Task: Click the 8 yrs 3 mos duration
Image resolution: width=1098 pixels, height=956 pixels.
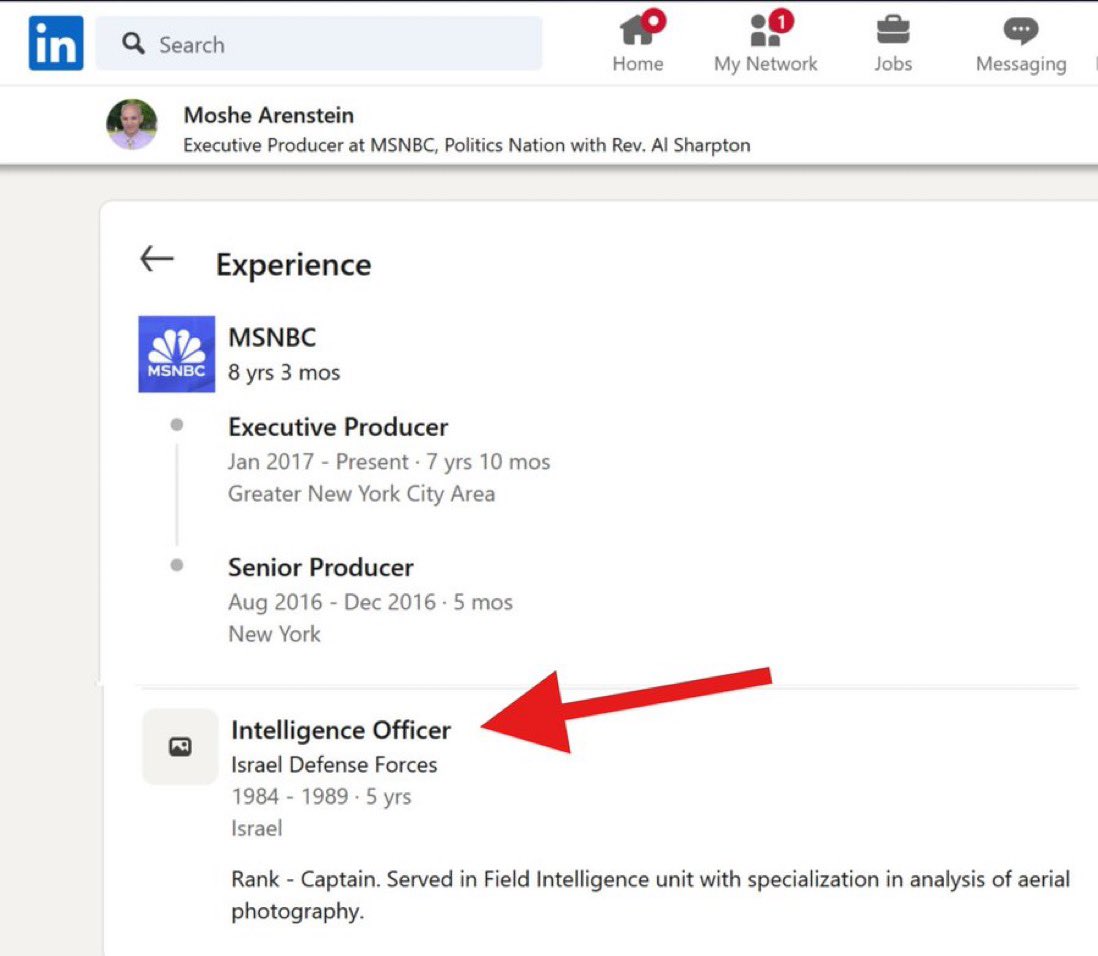Action: pyautogui.click(x=284, y=373)
